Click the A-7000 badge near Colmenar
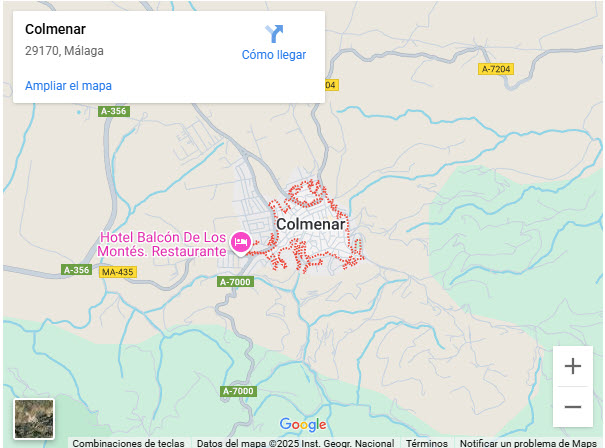The width and height of the screenshot is (605, 448). coord(235,282)
